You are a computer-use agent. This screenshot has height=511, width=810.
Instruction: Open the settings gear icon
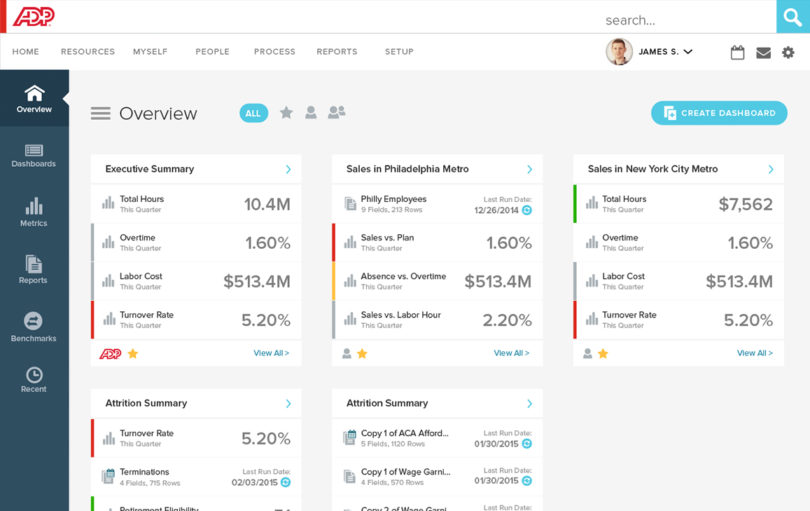(x=788, y=52)
